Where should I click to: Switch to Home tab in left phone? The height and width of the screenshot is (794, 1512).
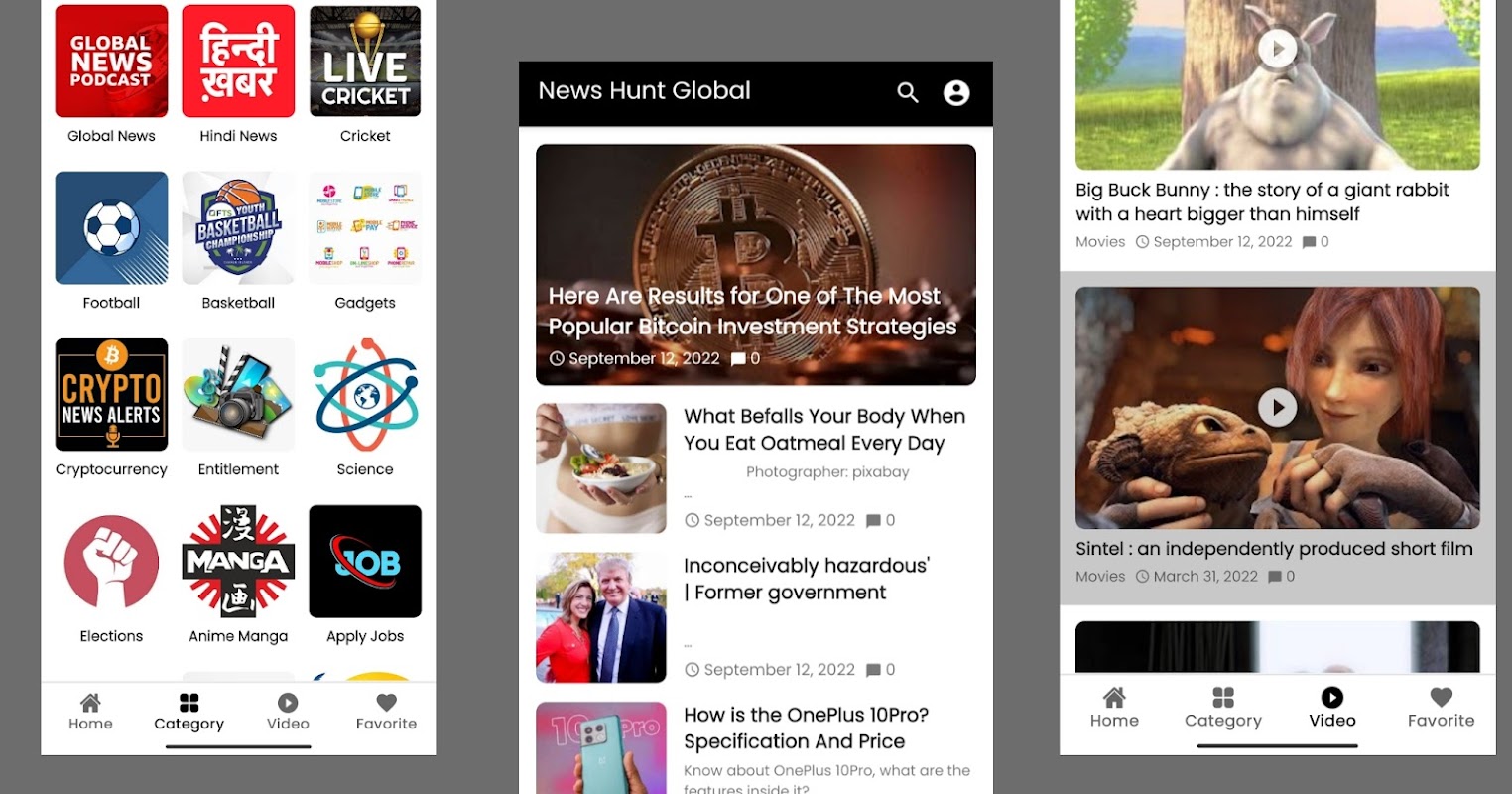coord(90,712)
